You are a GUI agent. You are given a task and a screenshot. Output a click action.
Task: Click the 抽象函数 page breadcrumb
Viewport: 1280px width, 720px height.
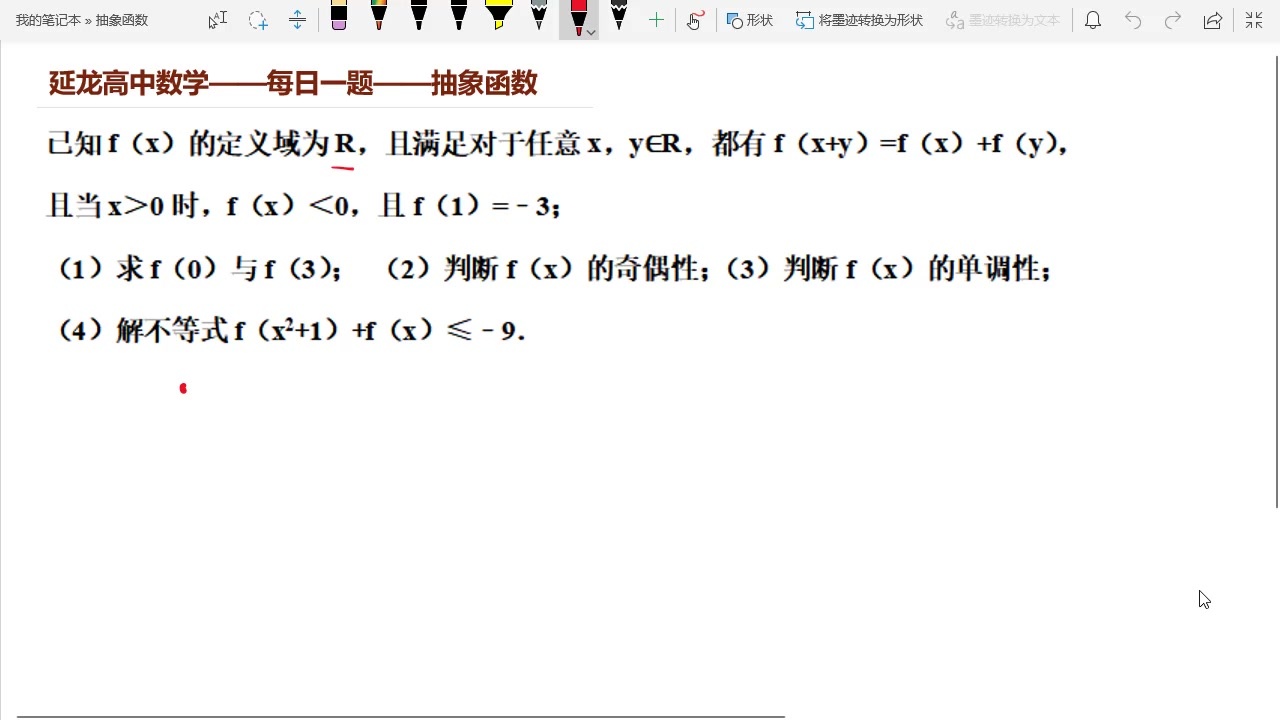tap(122, 20)
